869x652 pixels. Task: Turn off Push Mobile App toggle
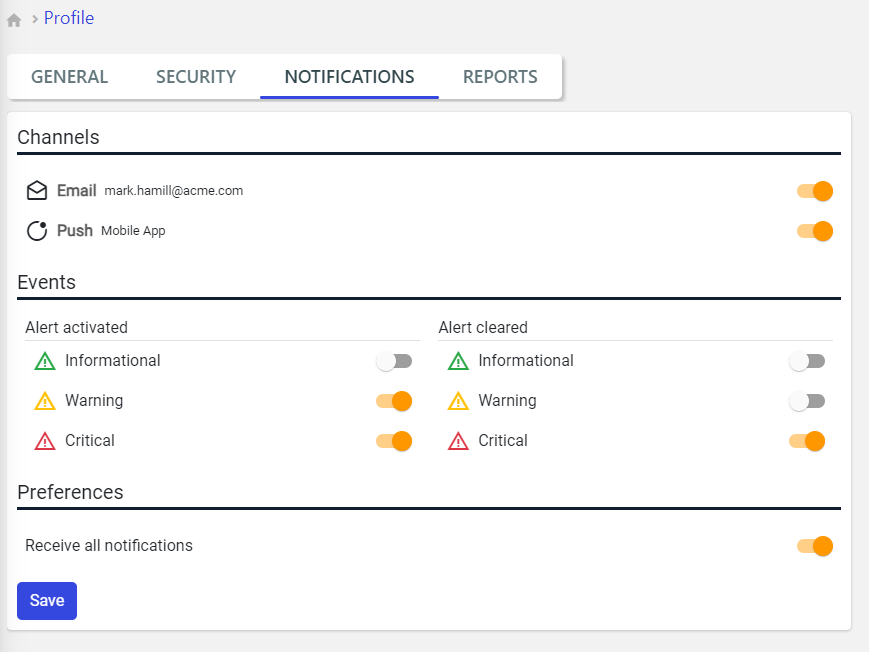pyautogui.click(x=814, y=231)
